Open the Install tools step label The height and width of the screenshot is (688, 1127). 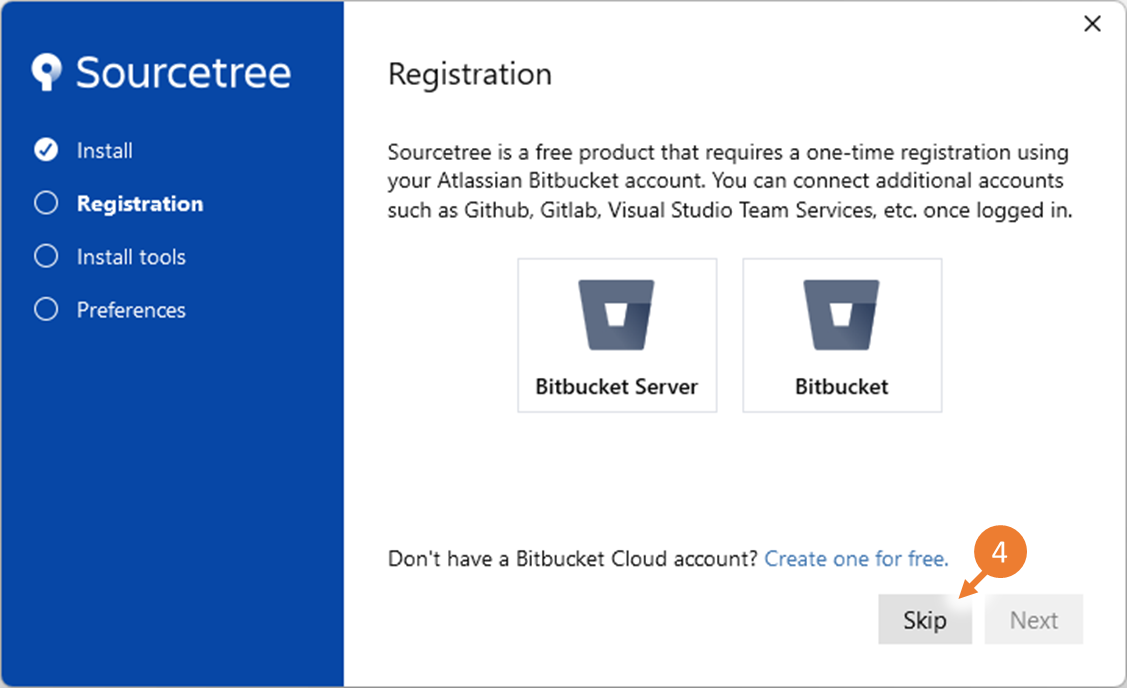(132, 257)
